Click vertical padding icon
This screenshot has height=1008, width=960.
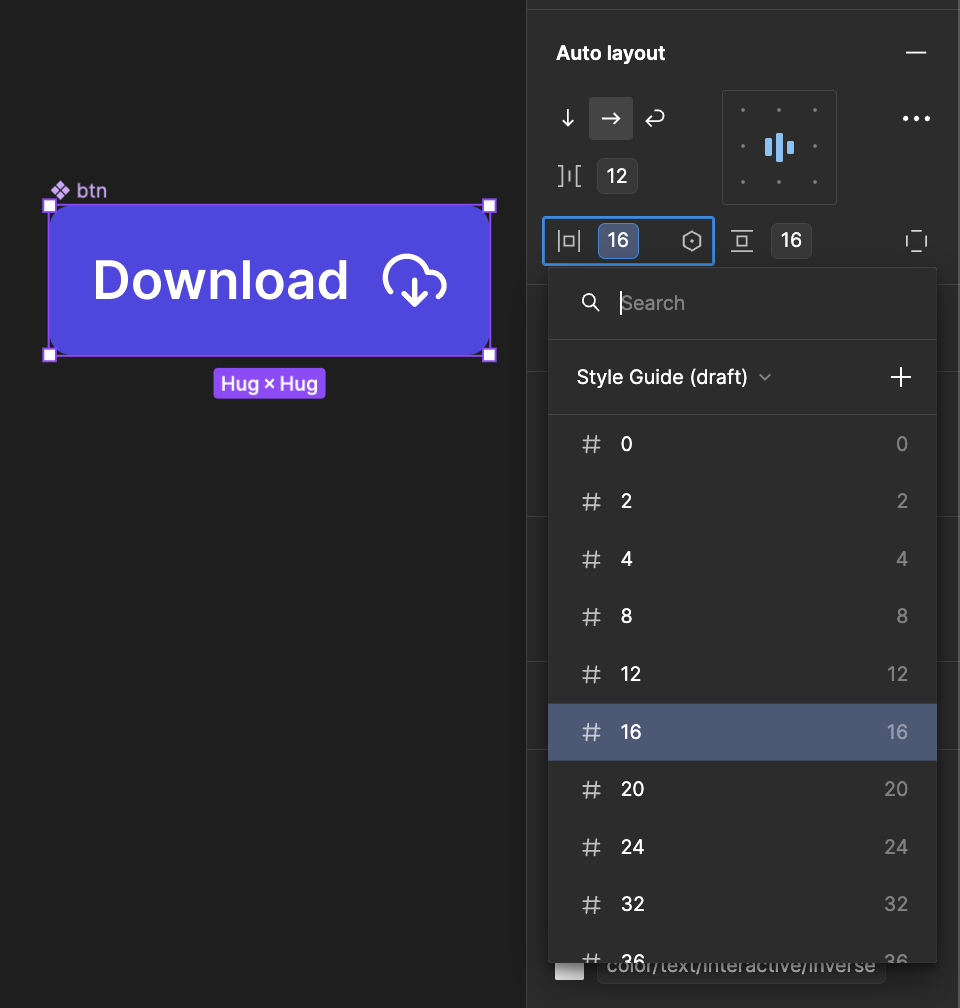tap(742, 241)
